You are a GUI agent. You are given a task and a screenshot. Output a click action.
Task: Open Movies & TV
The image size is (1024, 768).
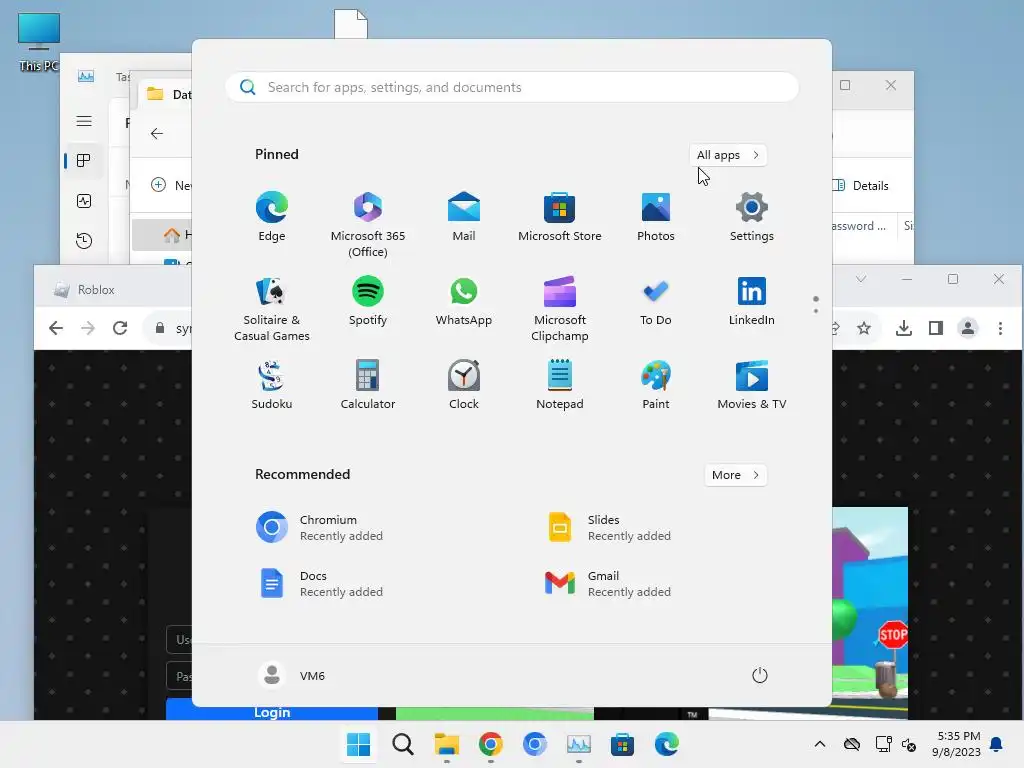[x=752, y=385]
